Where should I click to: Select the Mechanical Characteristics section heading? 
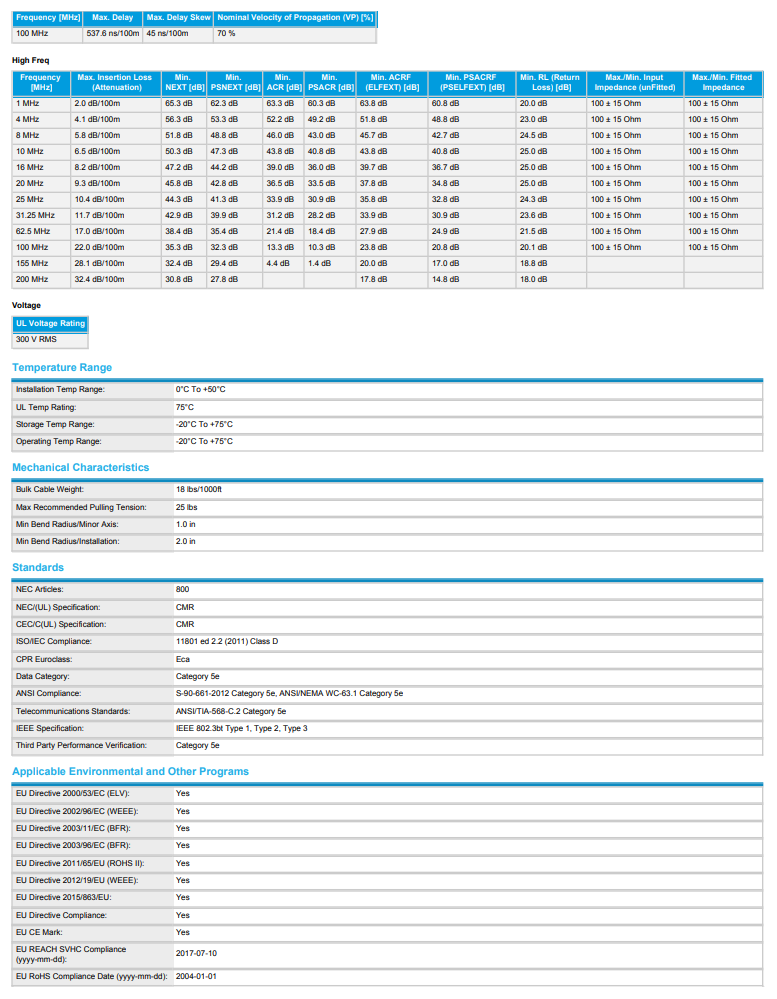point(80,468)
